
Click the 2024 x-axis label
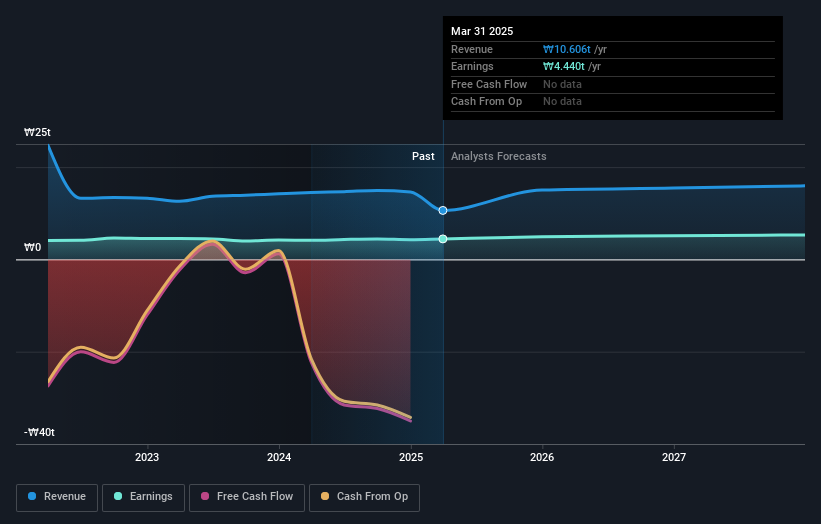[x=279, y=457]
